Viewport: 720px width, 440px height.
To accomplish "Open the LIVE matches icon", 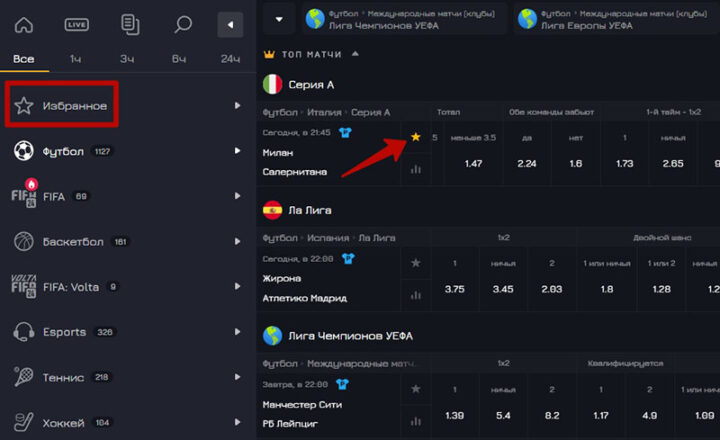I will 77,25.
